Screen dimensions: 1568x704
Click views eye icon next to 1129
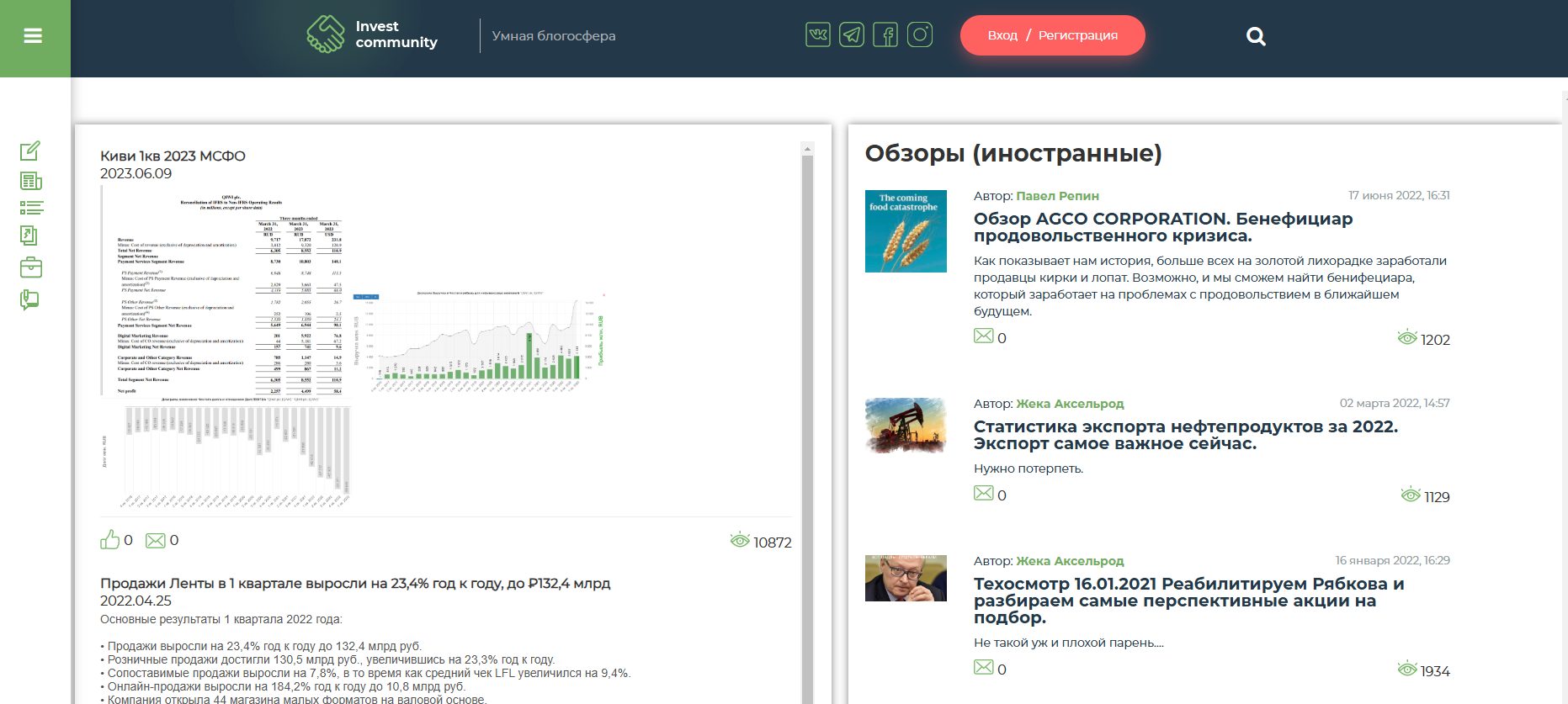click(1411, 495)
